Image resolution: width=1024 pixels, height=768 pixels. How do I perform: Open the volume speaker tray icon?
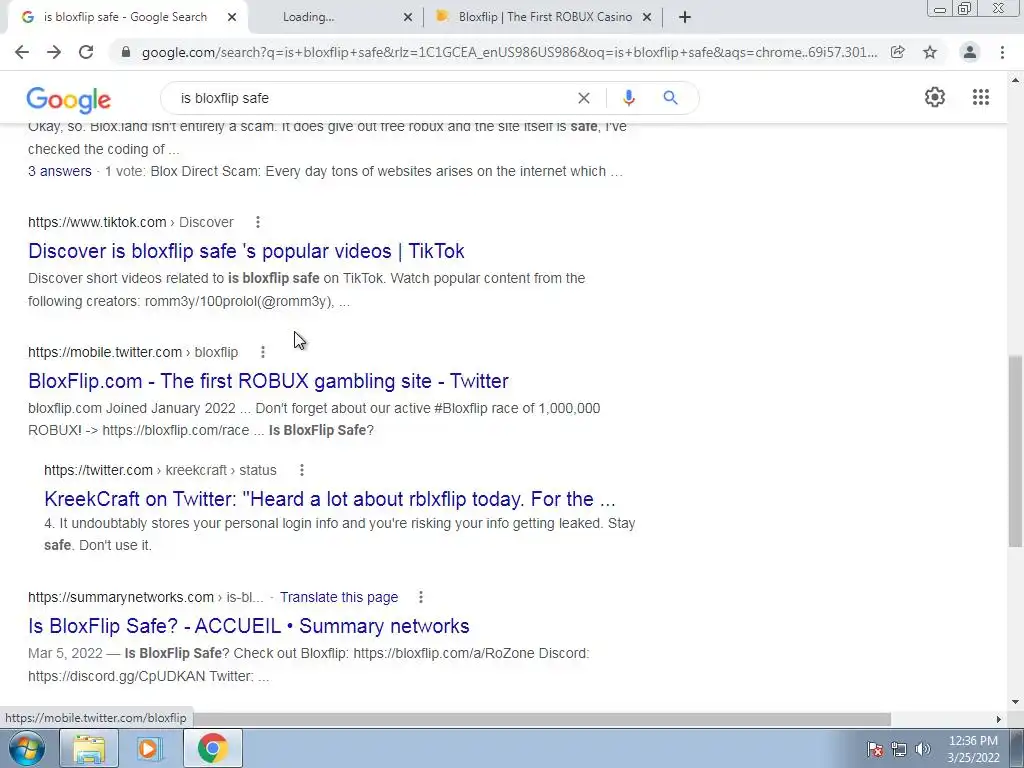[923, 749]
